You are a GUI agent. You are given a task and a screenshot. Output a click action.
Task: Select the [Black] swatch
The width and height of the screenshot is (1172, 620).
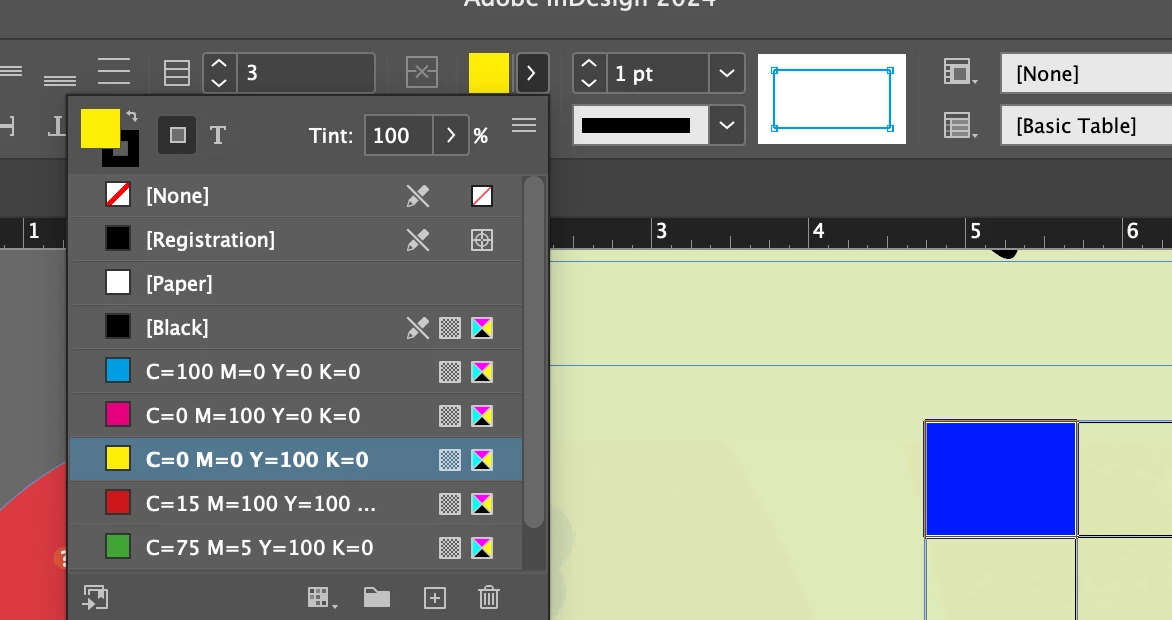[x=295, y=328]
